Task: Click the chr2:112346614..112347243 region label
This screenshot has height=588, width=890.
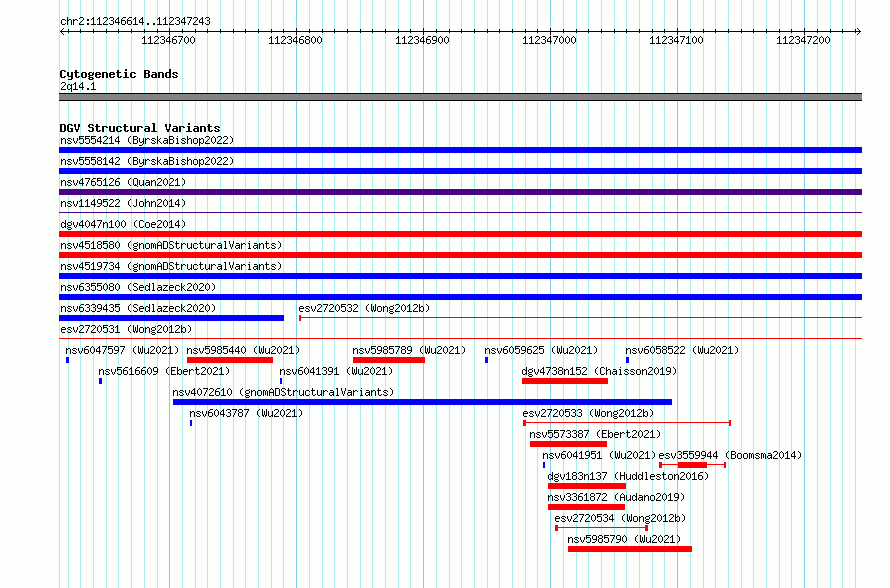Action: pyautogui.click(x=135, y=22)
